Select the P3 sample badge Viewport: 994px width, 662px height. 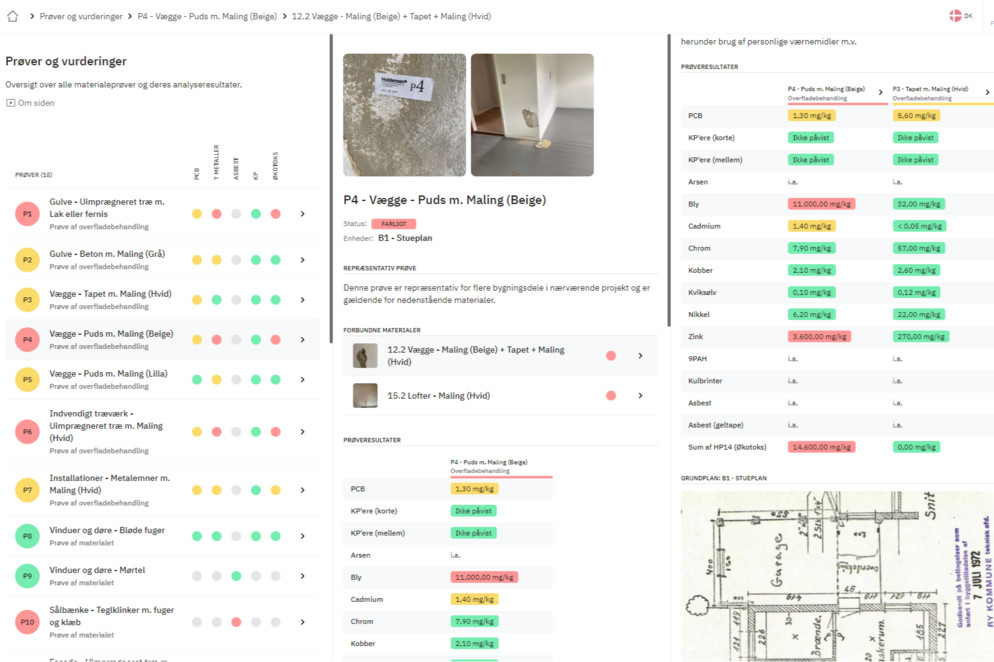(27, 300)
